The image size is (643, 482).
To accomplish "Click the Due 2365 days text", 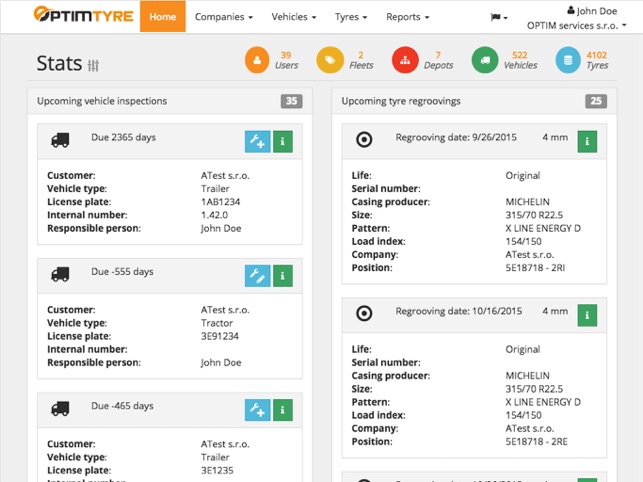I will coord(123,137).
